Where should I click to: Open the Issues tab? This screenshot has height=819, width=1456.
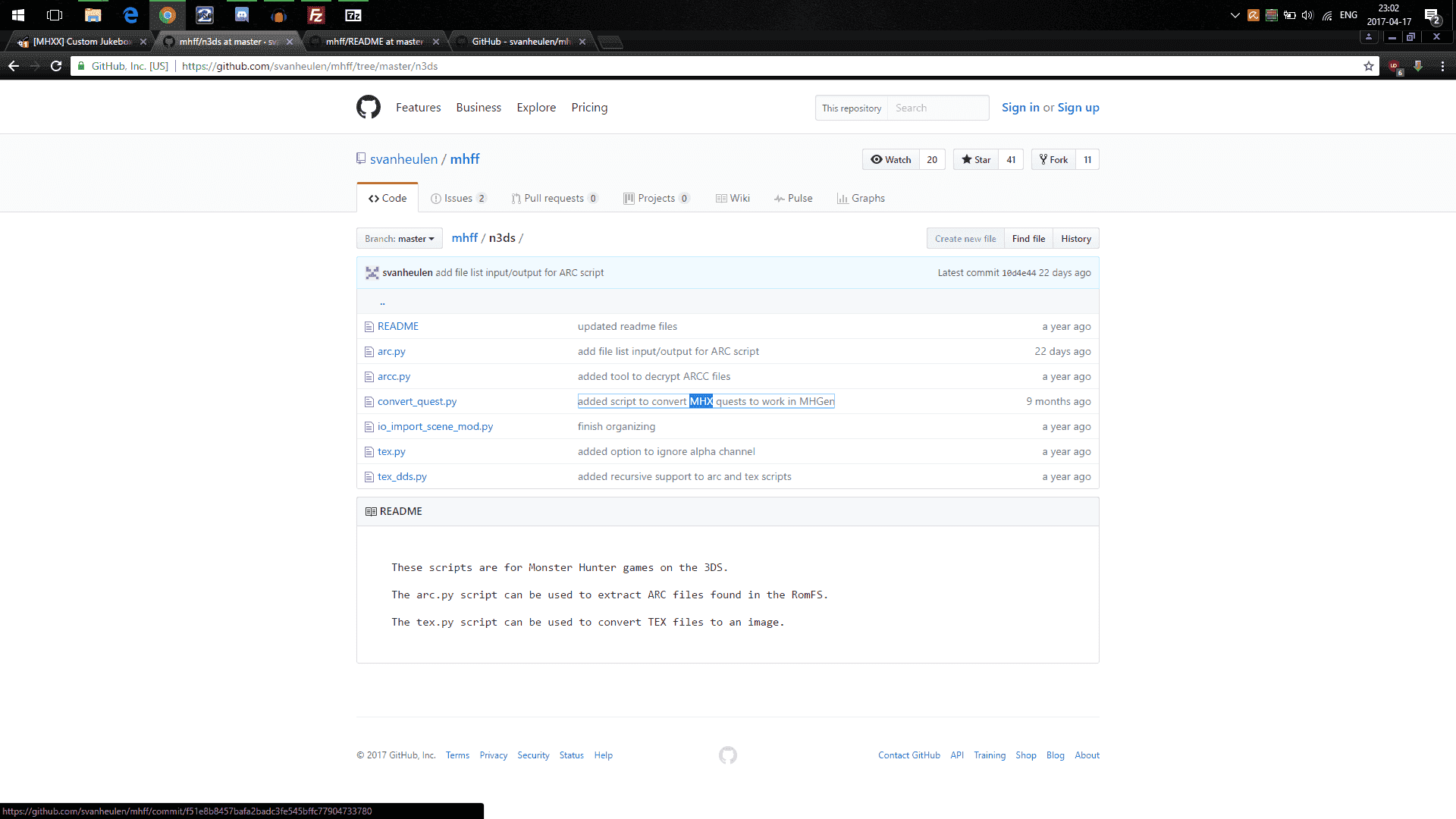click(x=458, y=198)
